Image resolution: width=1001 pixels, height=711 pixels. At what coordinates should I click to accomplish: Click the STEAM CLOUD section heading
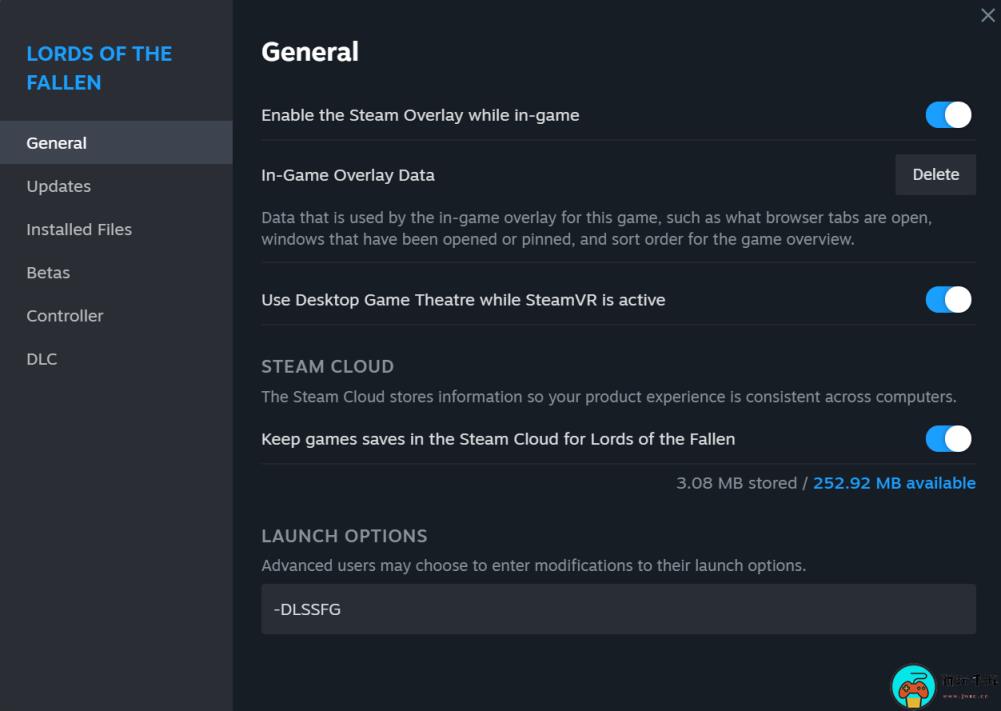tap(327, 366)
